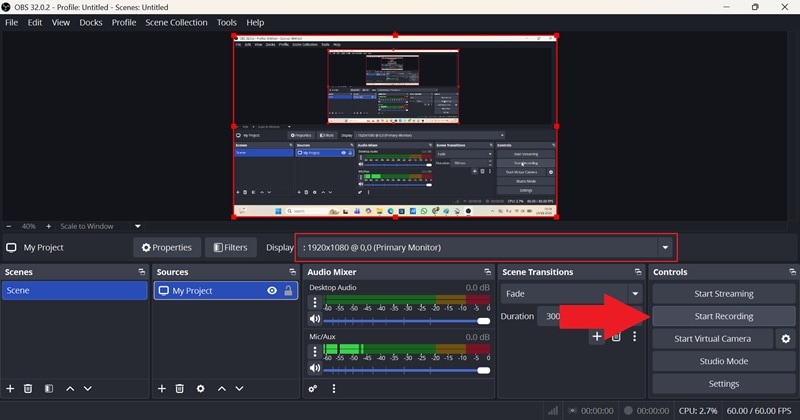
Task: Open advanced audio properties gears icon
Action: (x=313, y=389)
